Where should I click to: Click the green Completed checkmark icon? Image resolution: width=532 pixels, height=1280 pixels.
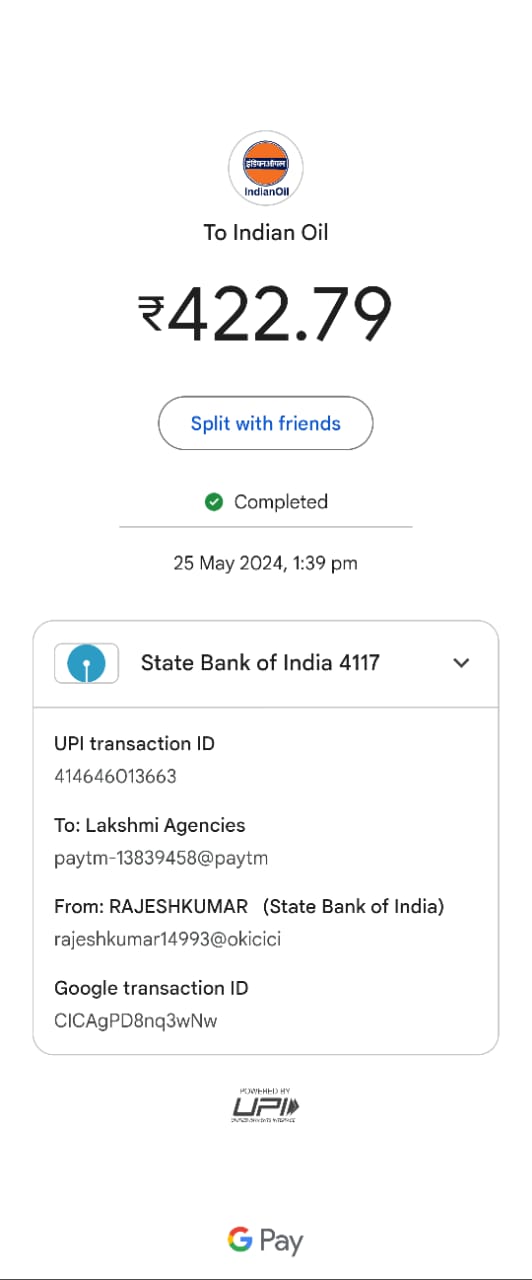(x=213, y=502)
